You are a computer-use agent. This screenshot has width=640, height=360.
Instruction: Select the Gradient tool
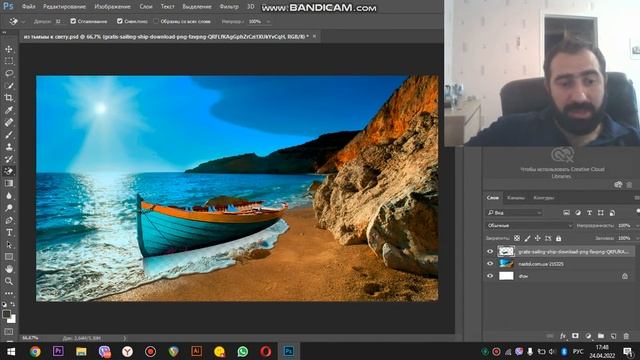point(9,184)
